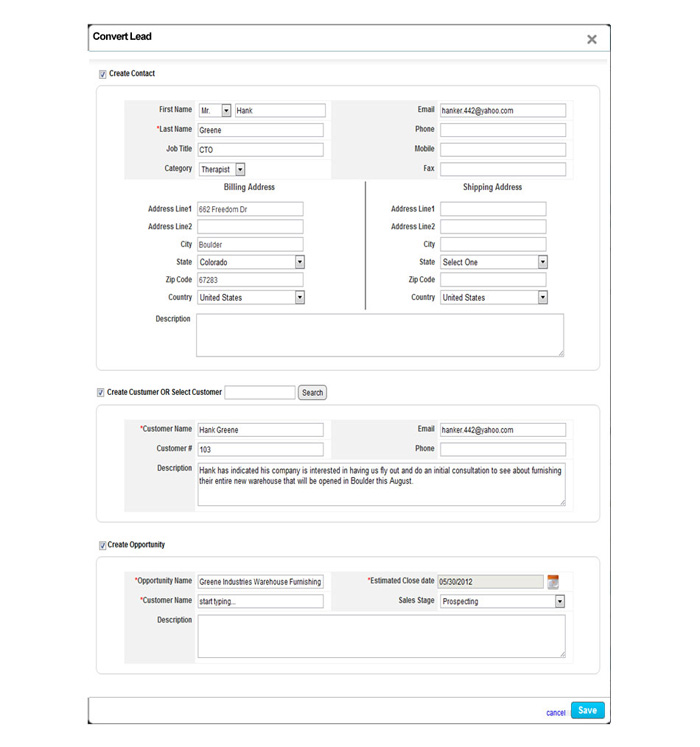Click the Search button
Screen dimensions: 700x747
coord(312,393)
